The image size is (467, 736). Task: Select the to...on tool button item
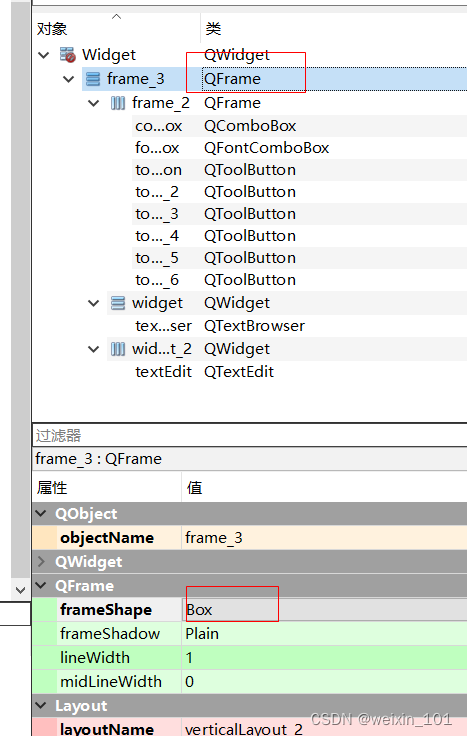click(159, 170)
